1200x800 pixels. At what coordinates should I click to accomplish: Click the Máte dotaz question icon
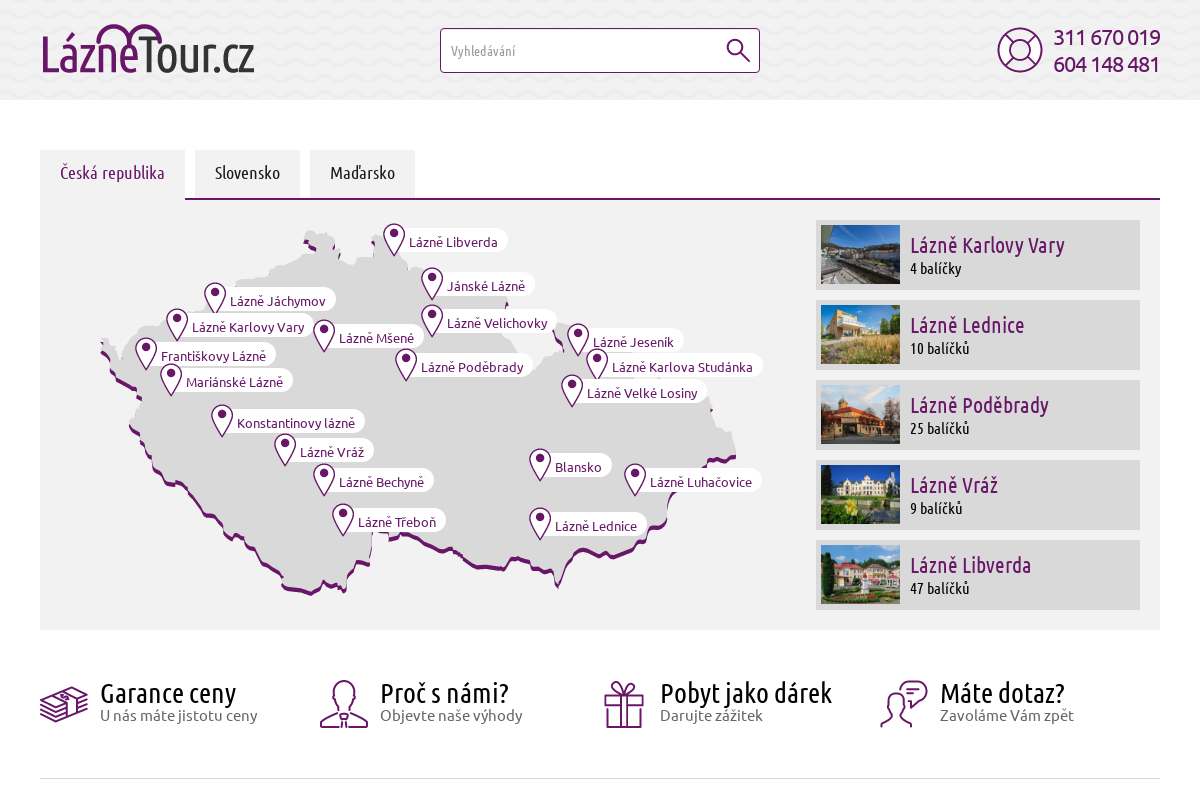(903, 703)
